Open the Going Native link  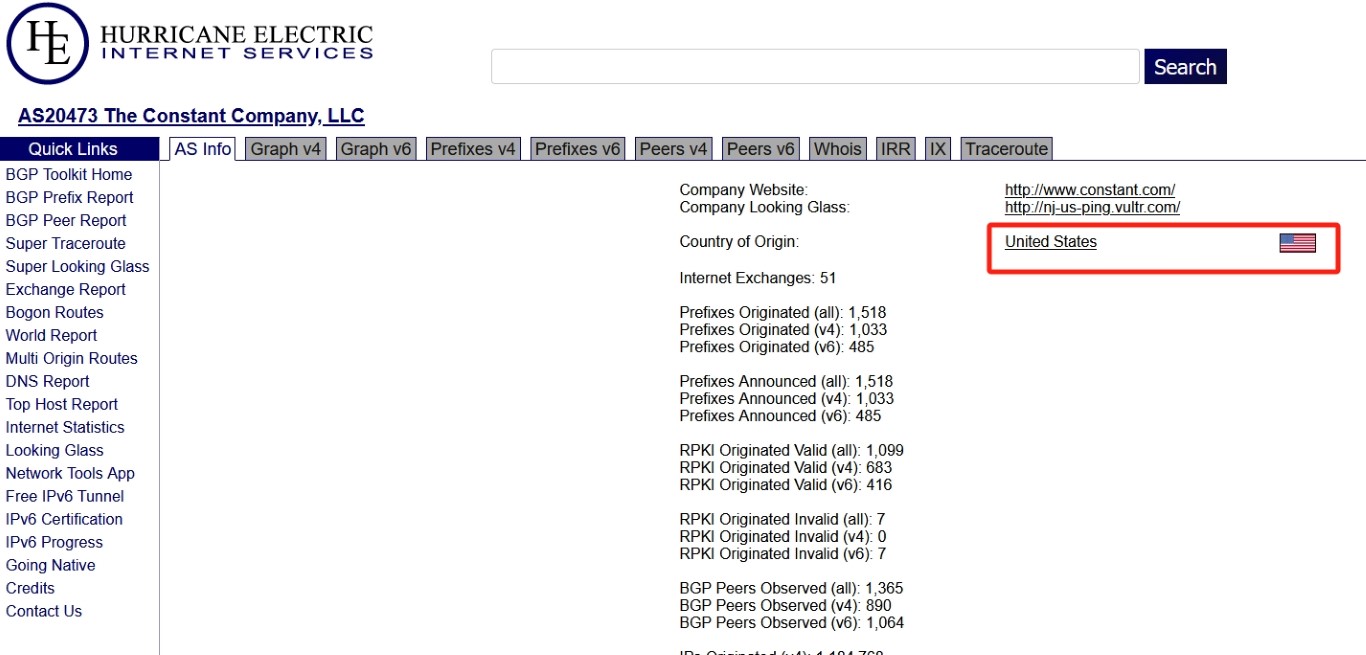point(51,565)
